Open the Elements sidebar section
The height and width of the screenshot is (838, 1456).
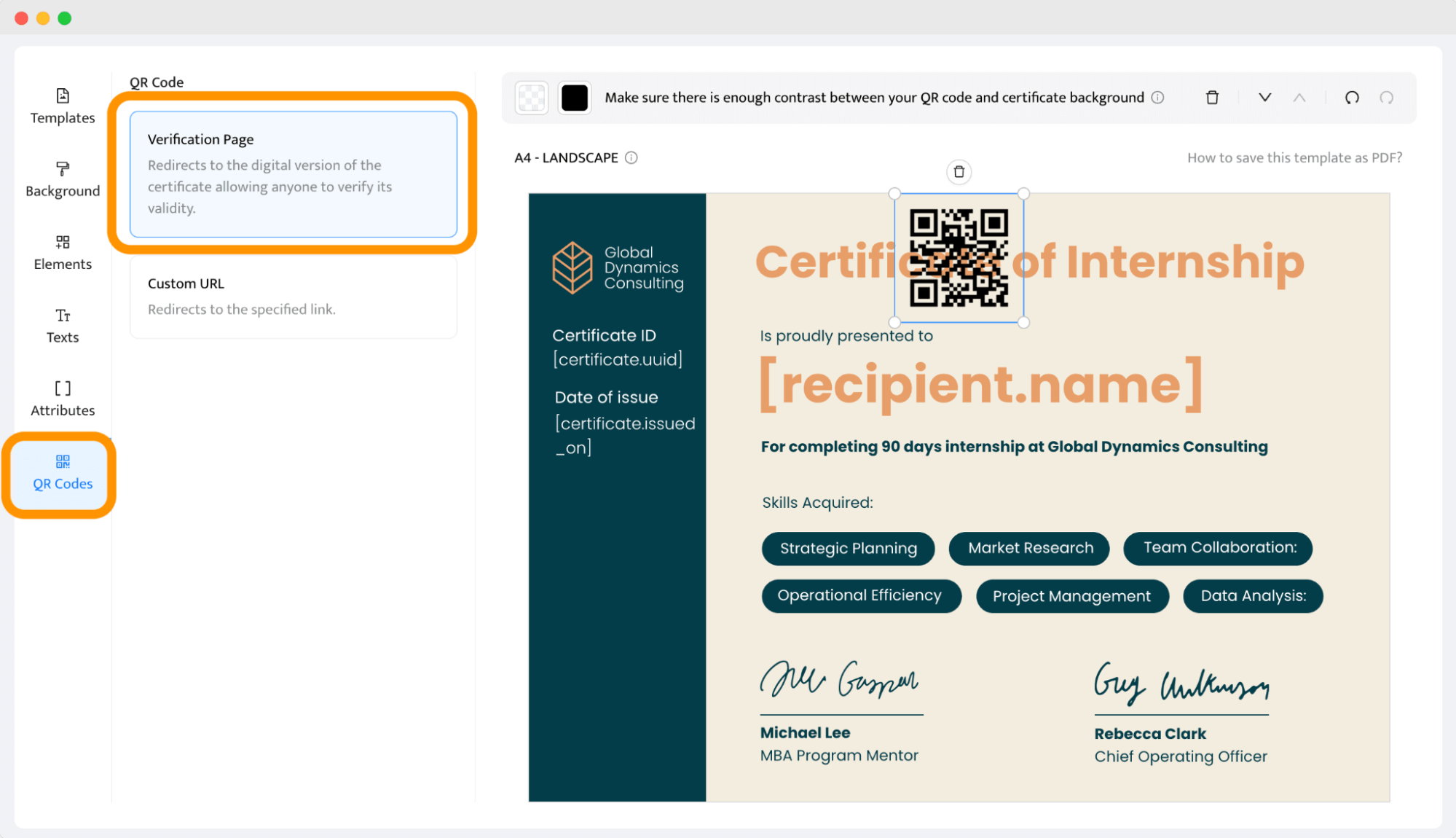[63, 253]
